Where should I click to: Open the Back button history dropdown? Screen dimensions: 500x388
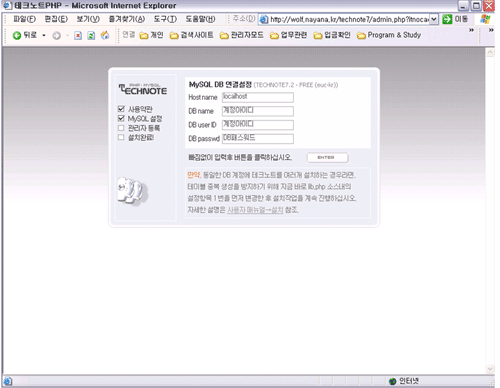[x=44, y=35]
